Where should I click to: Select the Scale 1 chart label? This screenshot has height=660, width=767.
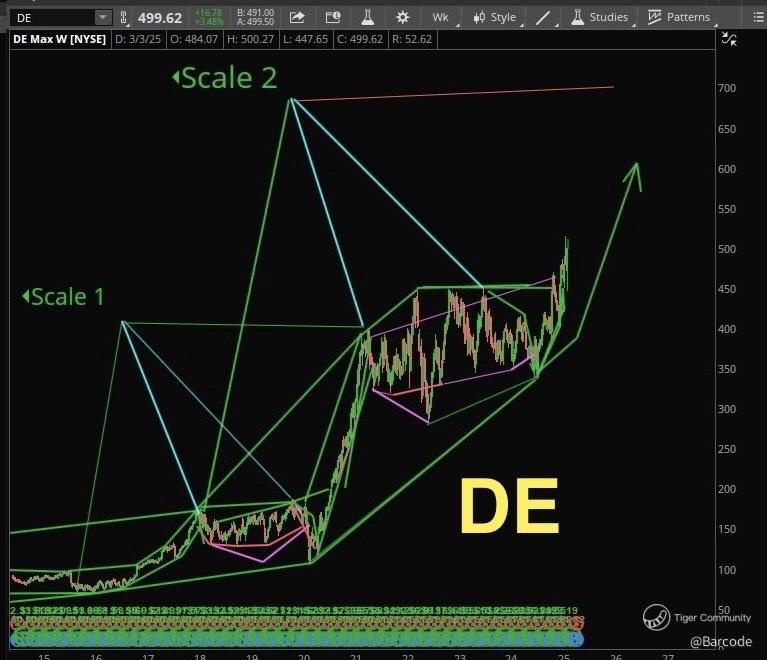[64, 296]
